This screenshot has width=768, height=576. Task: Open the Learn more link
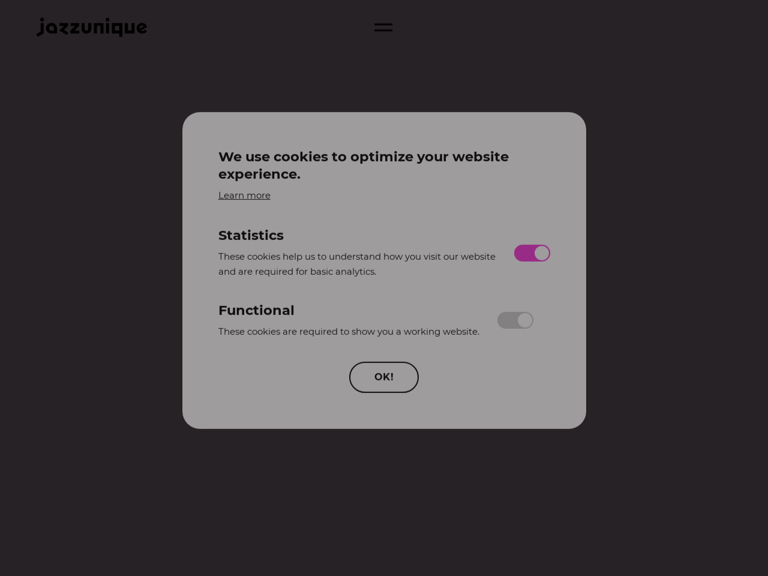point(244,195)
